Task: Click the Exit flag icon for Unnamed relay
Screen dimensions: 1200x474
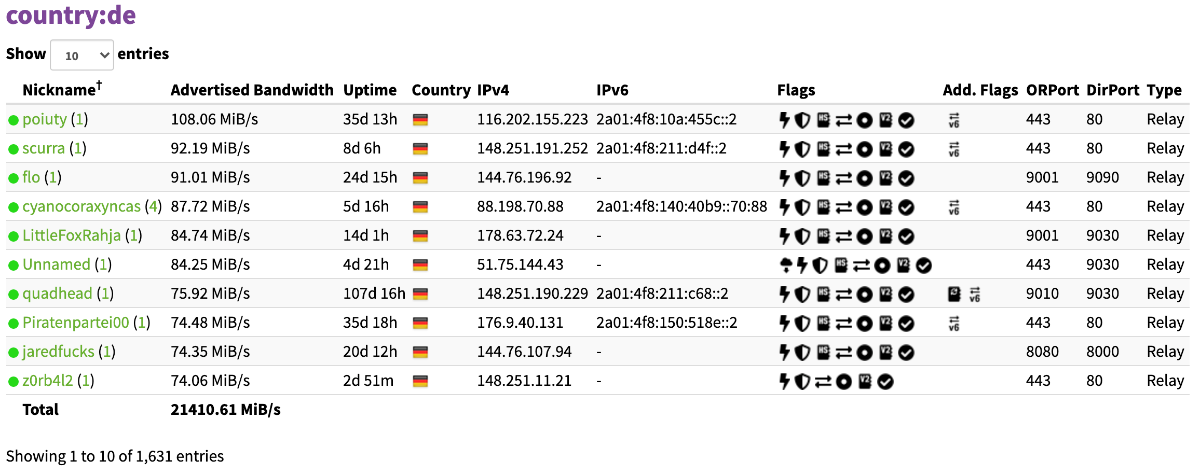Action: click(785, 265)
